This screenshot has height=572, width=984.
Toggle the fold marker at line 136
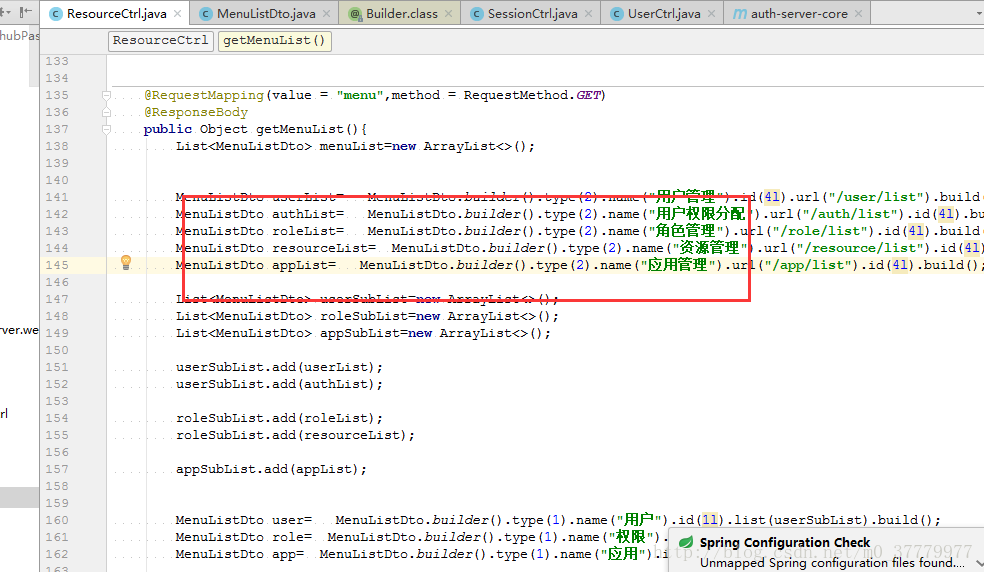pos(106,112)
